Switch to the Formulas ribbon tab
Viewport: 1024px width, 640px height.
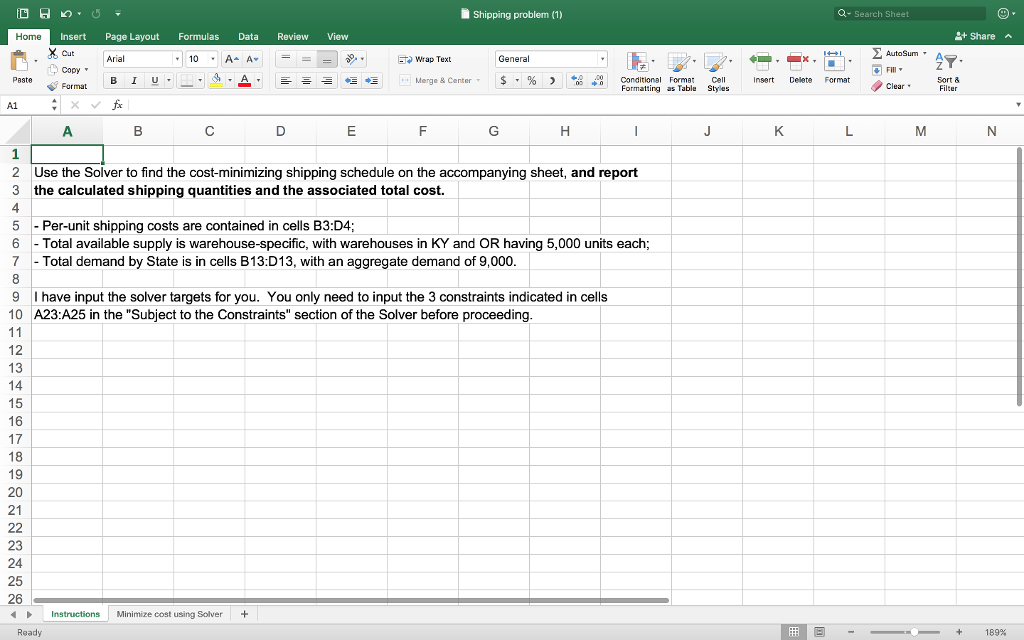pos(198,36)
